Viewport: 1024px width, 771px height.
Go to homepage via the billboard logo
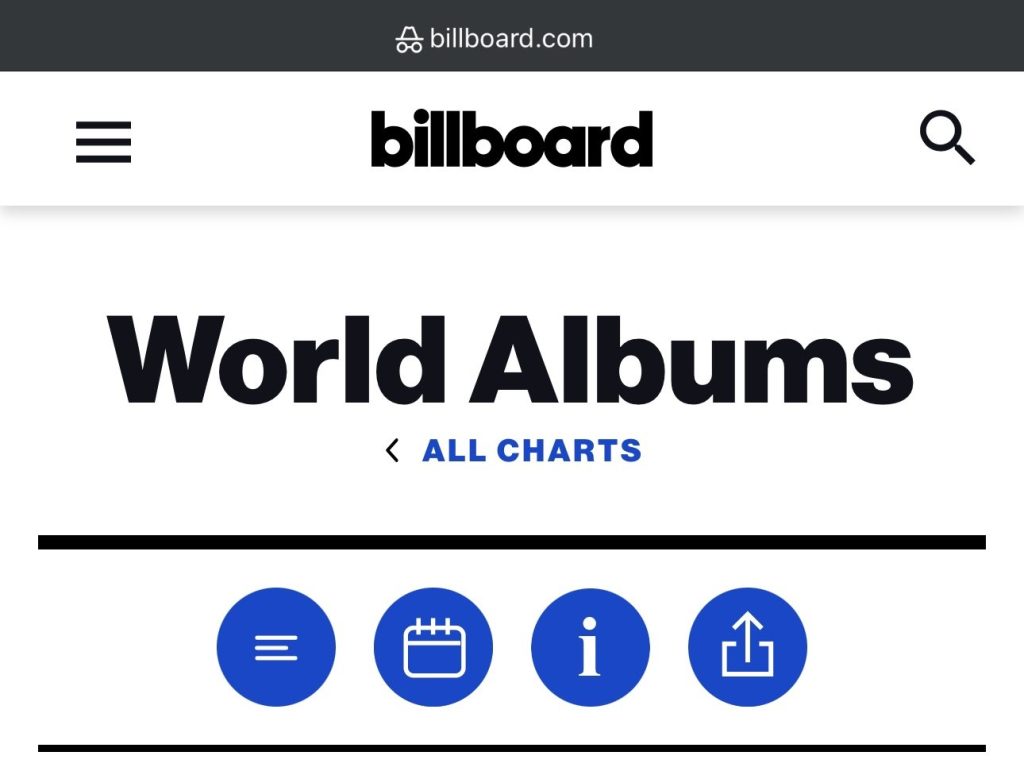[512, 138]
